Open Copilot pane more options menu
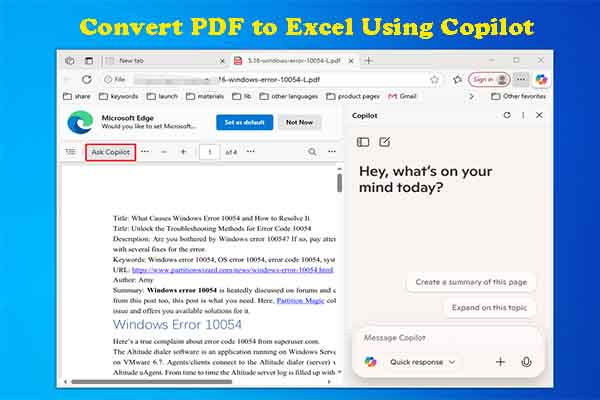This screenshot has width=600, height=400. [523, 115]
